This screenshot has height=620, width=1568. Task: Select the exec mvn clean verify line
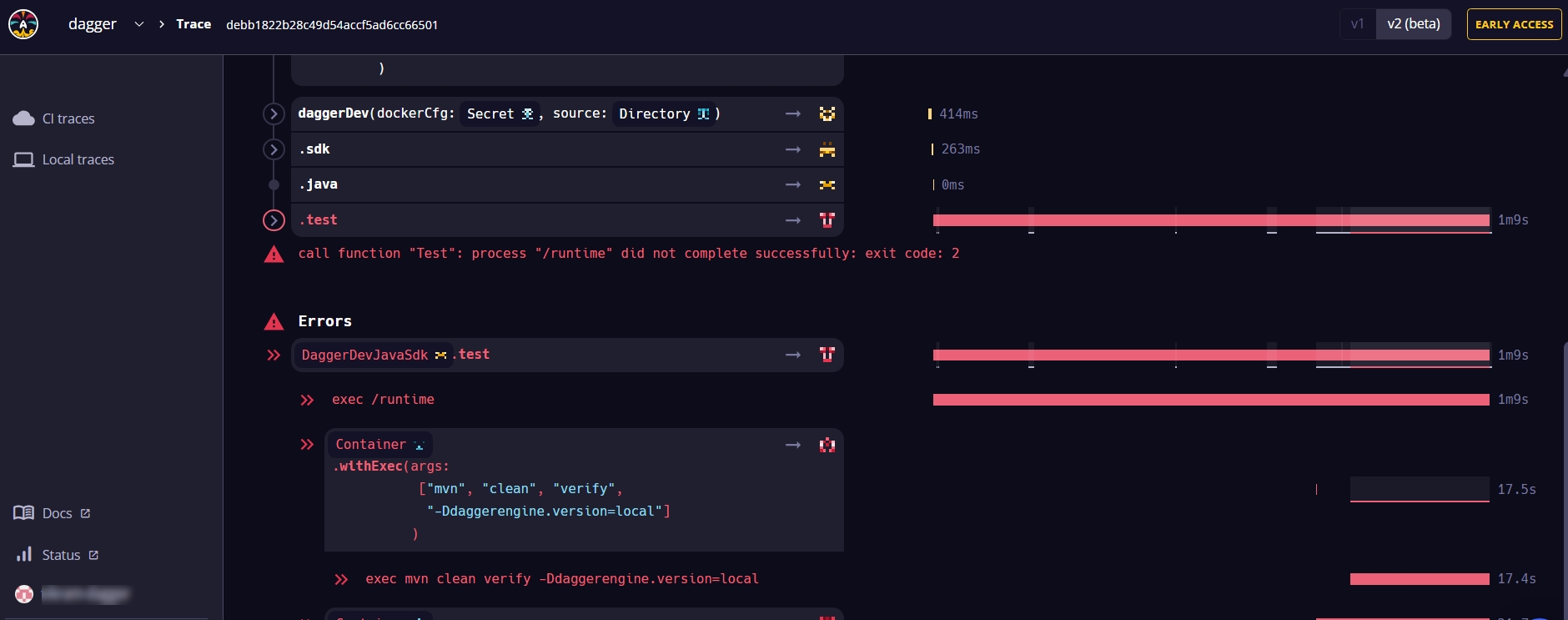point(562,579)
